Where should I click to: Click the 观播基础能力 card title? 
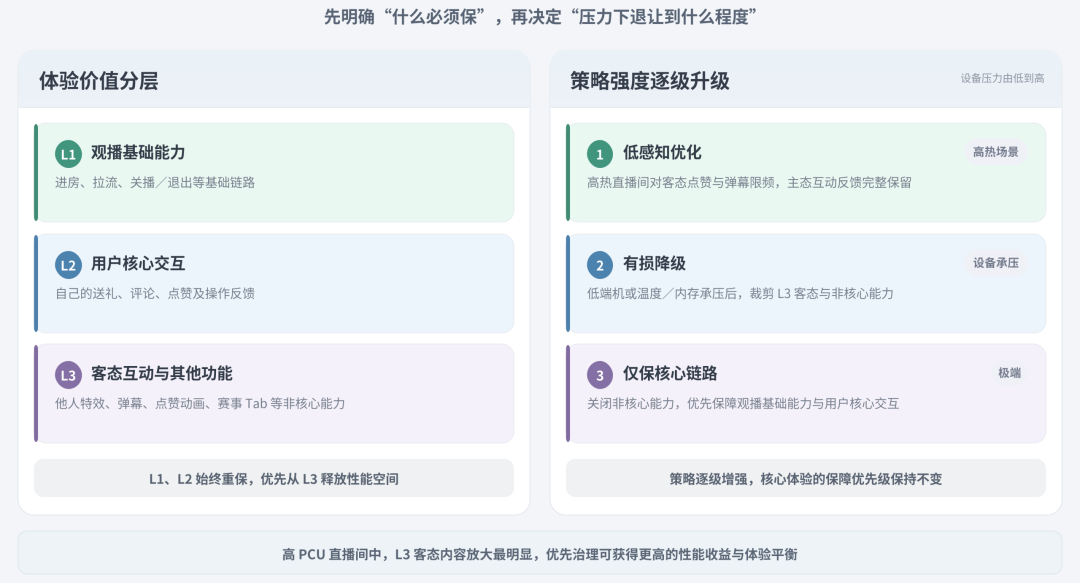tap(138, 152)
